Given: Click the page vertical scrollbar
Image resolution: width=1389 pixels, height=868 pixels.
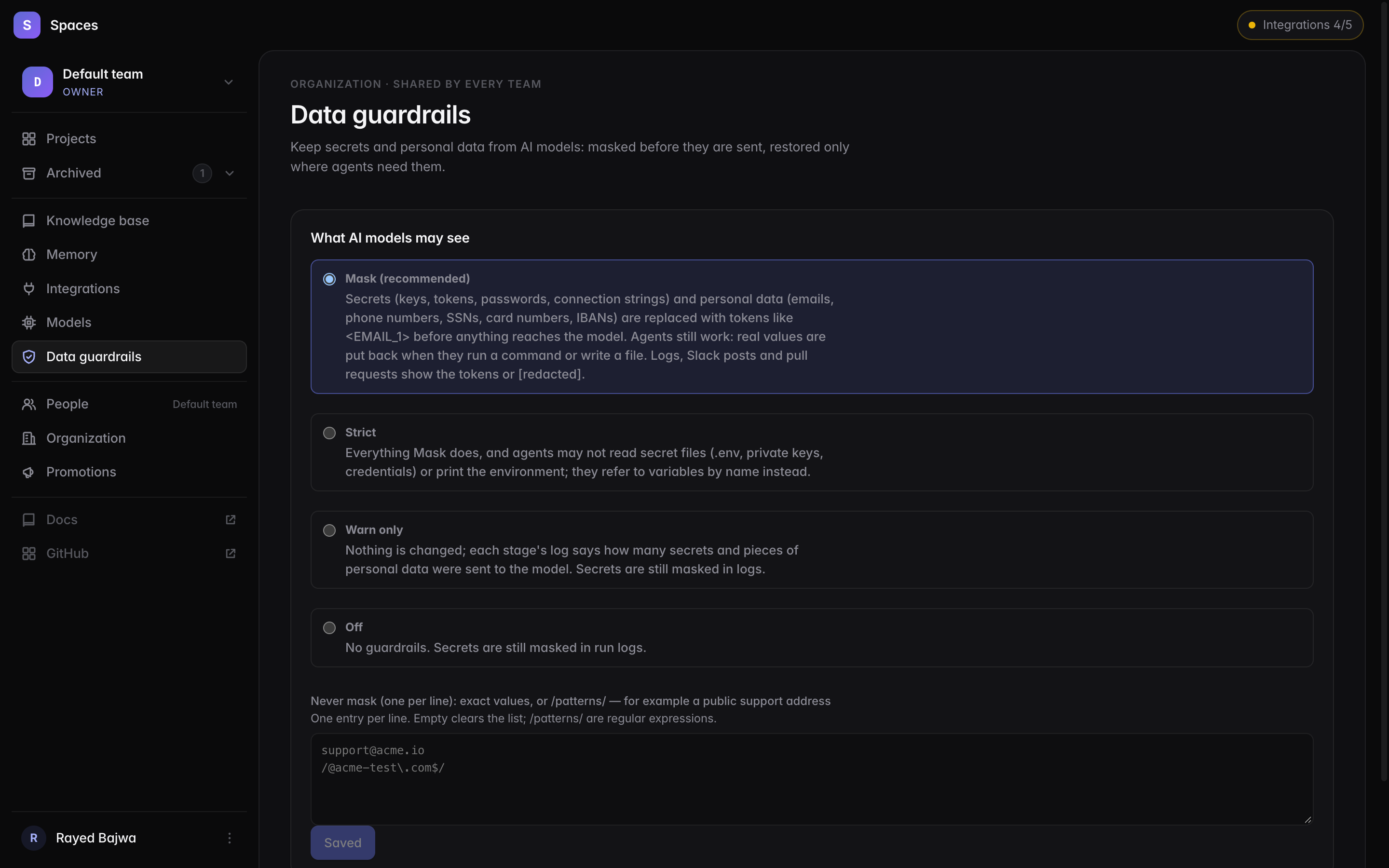Looking at the screenshot, I should tap(1384, 391).
